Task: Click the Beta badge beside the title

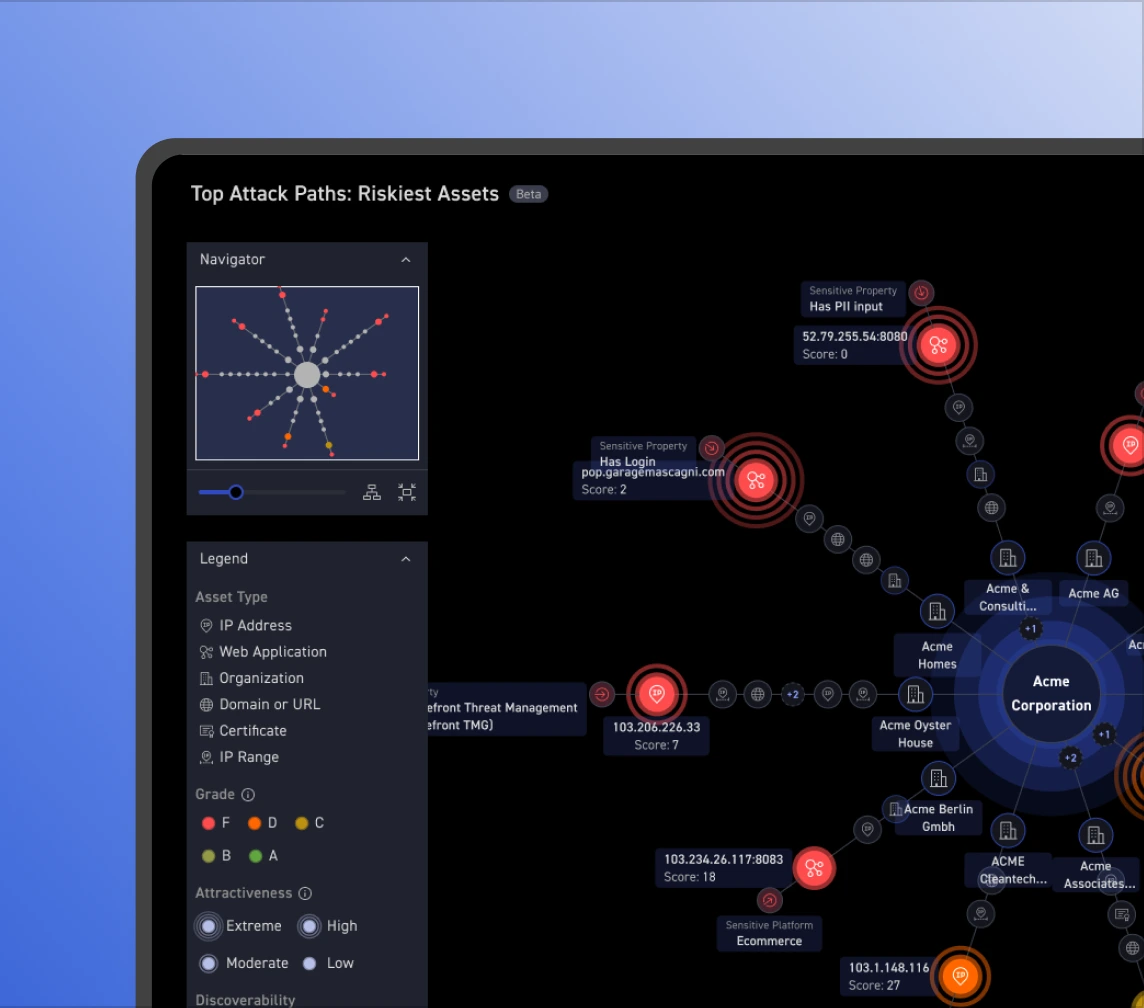Action: (528, 194)
